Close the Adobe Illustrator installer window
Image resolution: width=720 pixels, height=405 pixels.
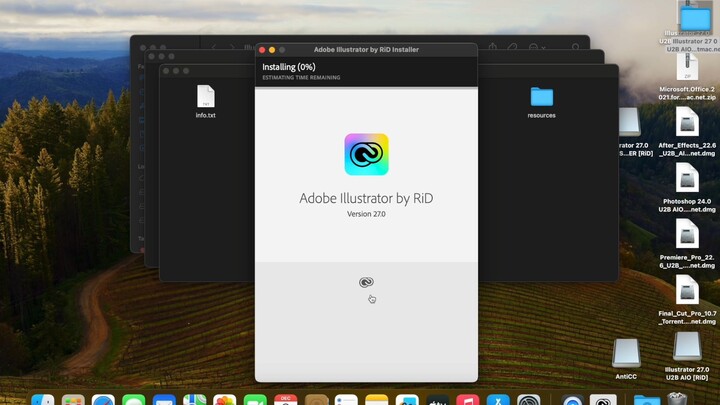262,50
